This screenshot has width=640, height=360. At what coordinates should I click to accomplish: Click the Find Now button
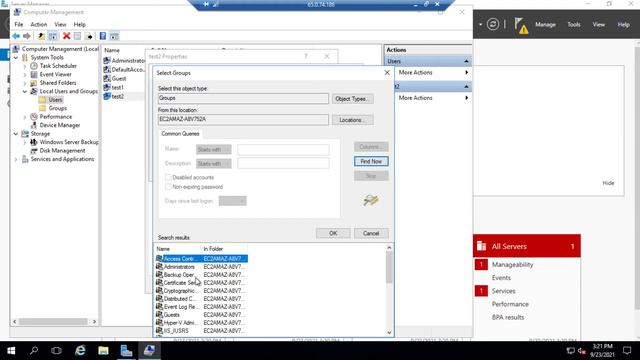(x=371, y=161)
